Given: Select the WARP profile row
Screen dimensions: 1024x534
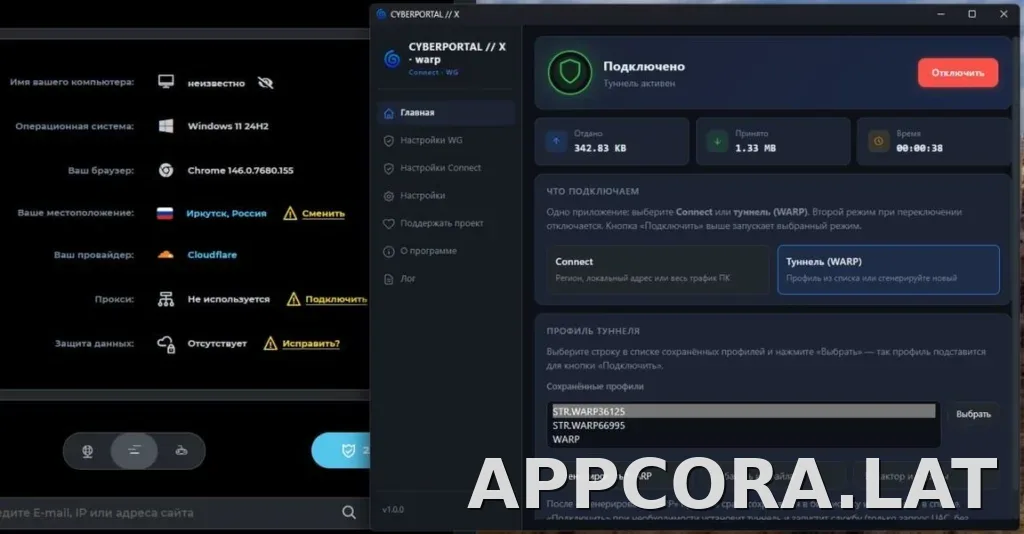Looking at the screenshot, I should coord(743,439).
